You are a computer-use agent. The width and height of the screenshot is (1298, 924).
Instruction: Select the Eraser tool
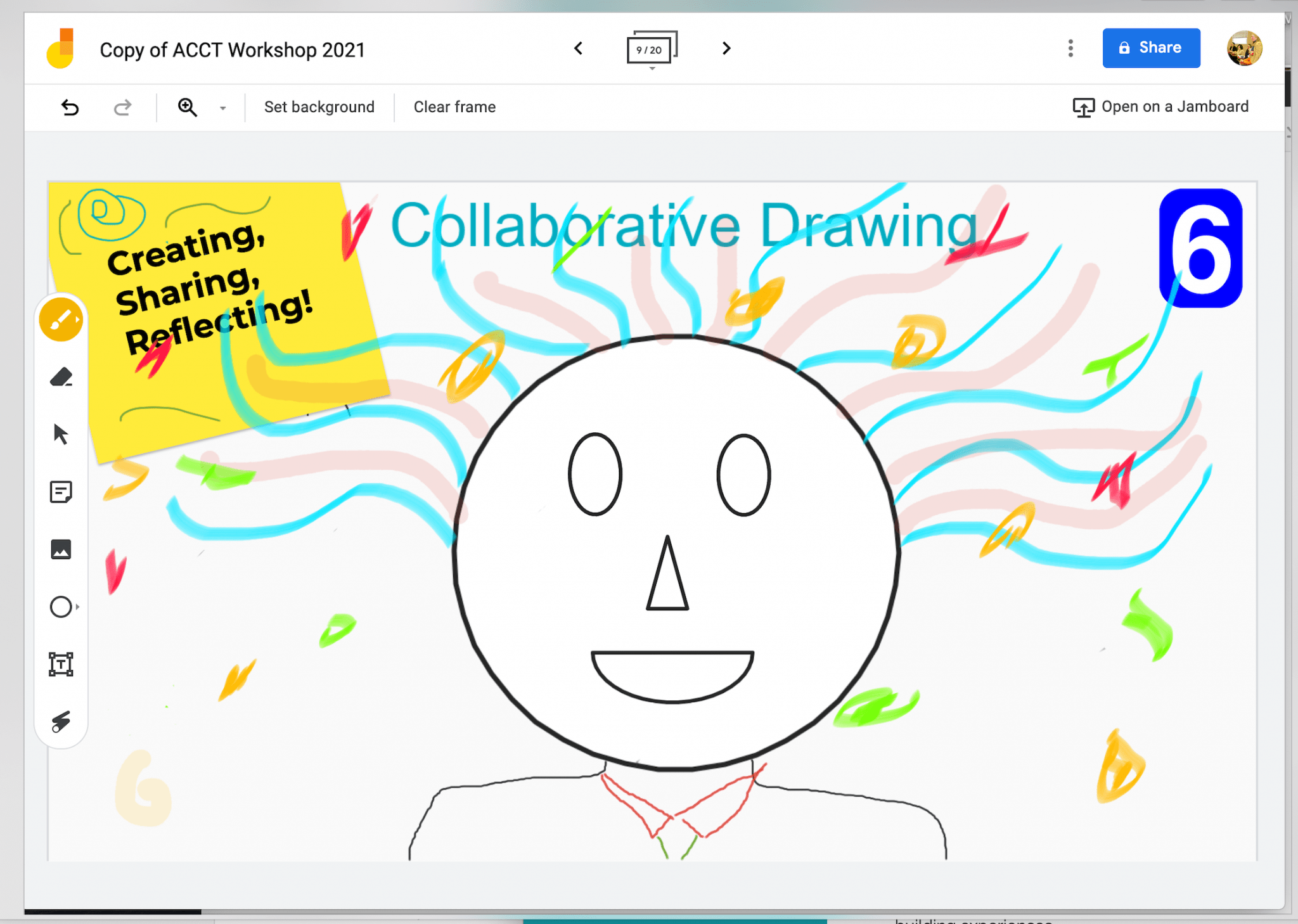pyautogui.click(x=61, y=378)
